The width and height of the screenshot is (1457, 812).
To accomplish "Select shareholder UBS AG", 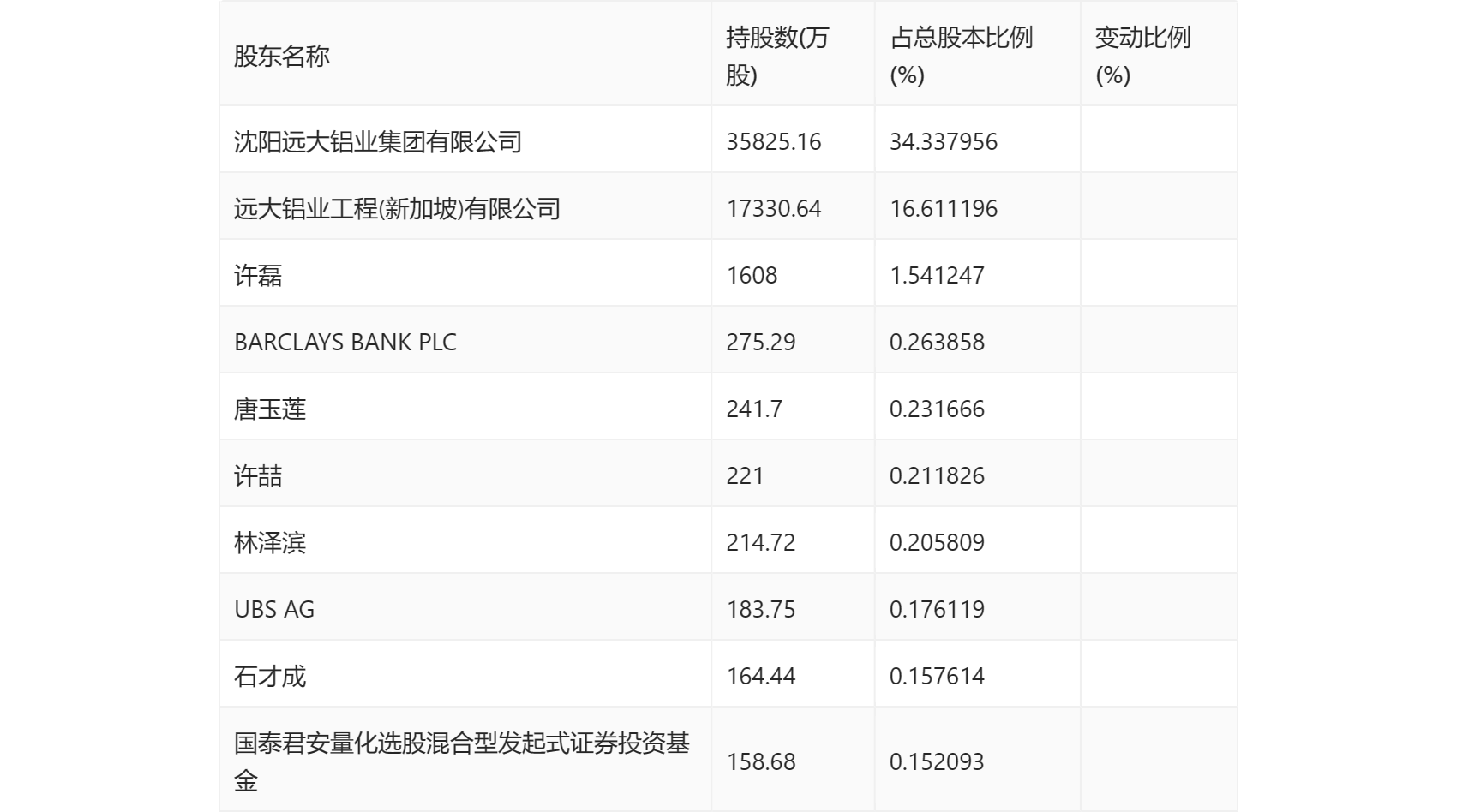I will pyautogui.click(x=274, y=609).
